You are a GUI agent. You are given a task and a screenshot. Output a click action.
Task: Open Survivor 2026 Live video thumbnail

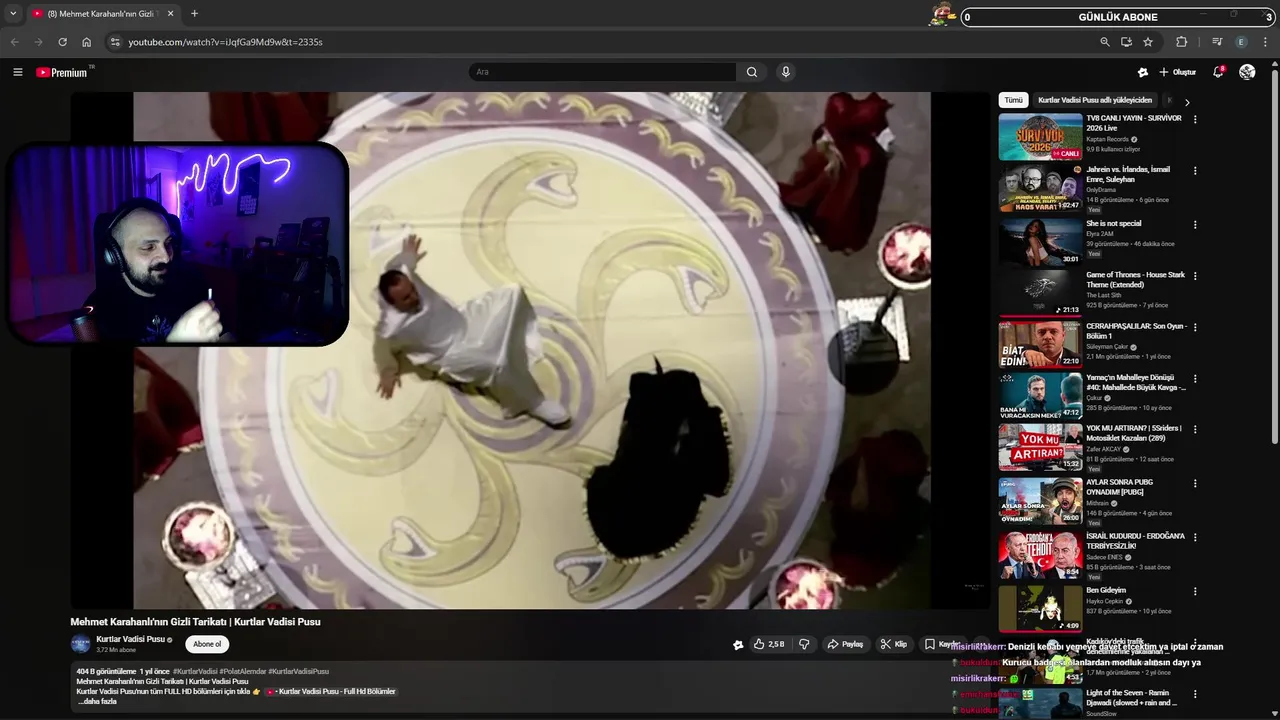(x=1040, y=137)
